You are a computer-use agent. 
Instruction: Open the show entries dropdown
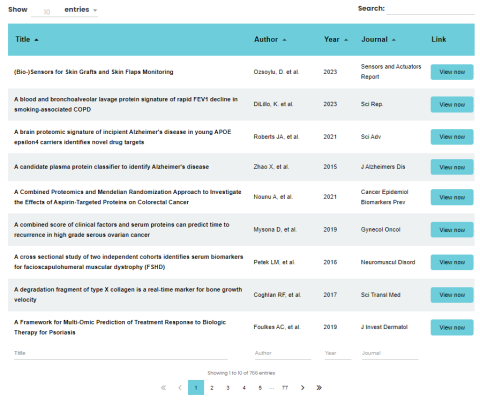coord(64,10)
